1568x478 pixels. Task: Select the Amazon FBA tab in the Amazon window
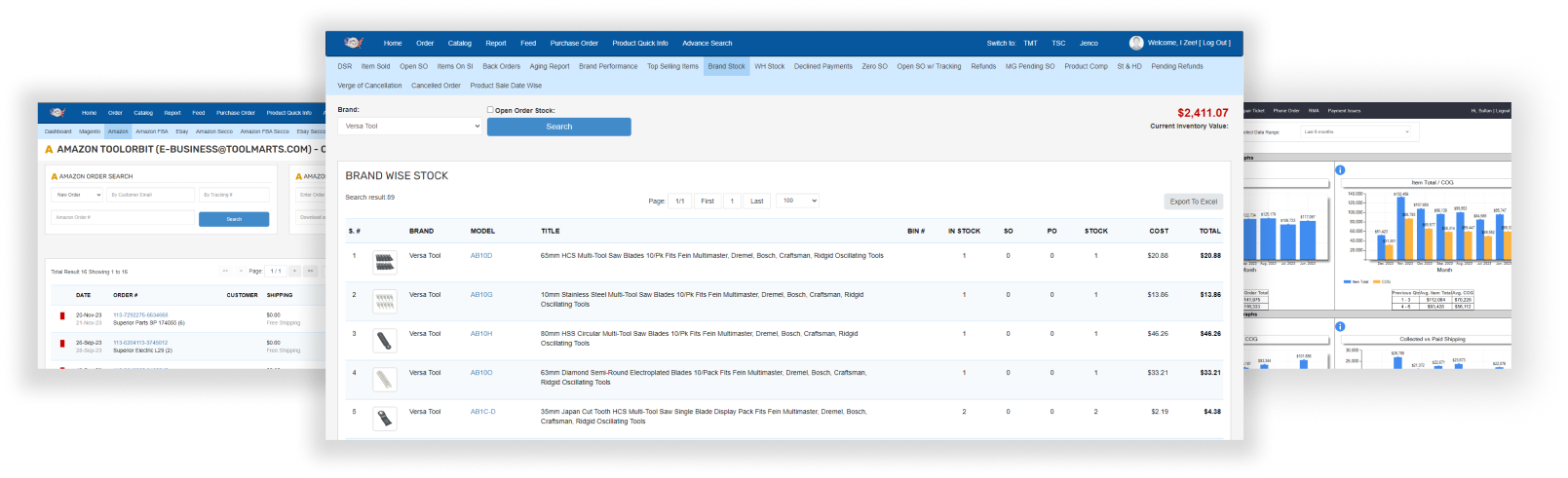point(151,131)
